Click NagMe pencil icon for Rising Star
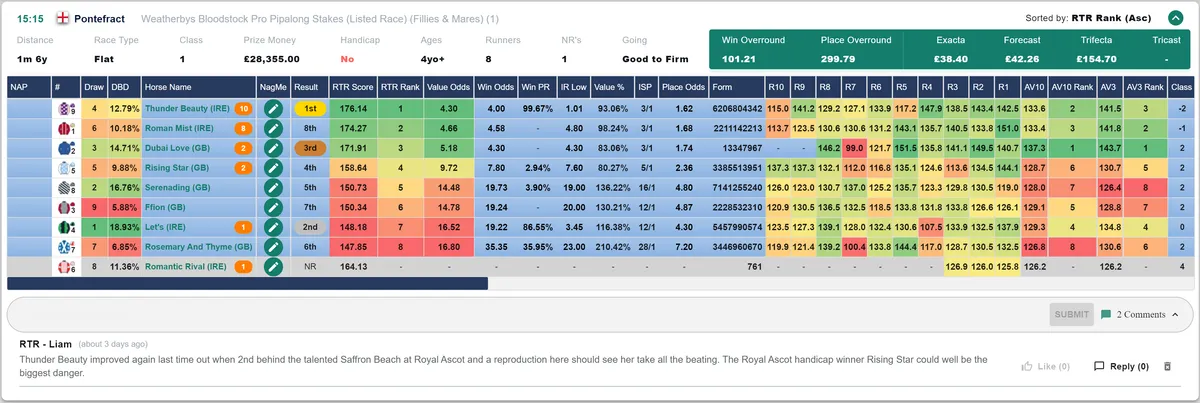 273,168
